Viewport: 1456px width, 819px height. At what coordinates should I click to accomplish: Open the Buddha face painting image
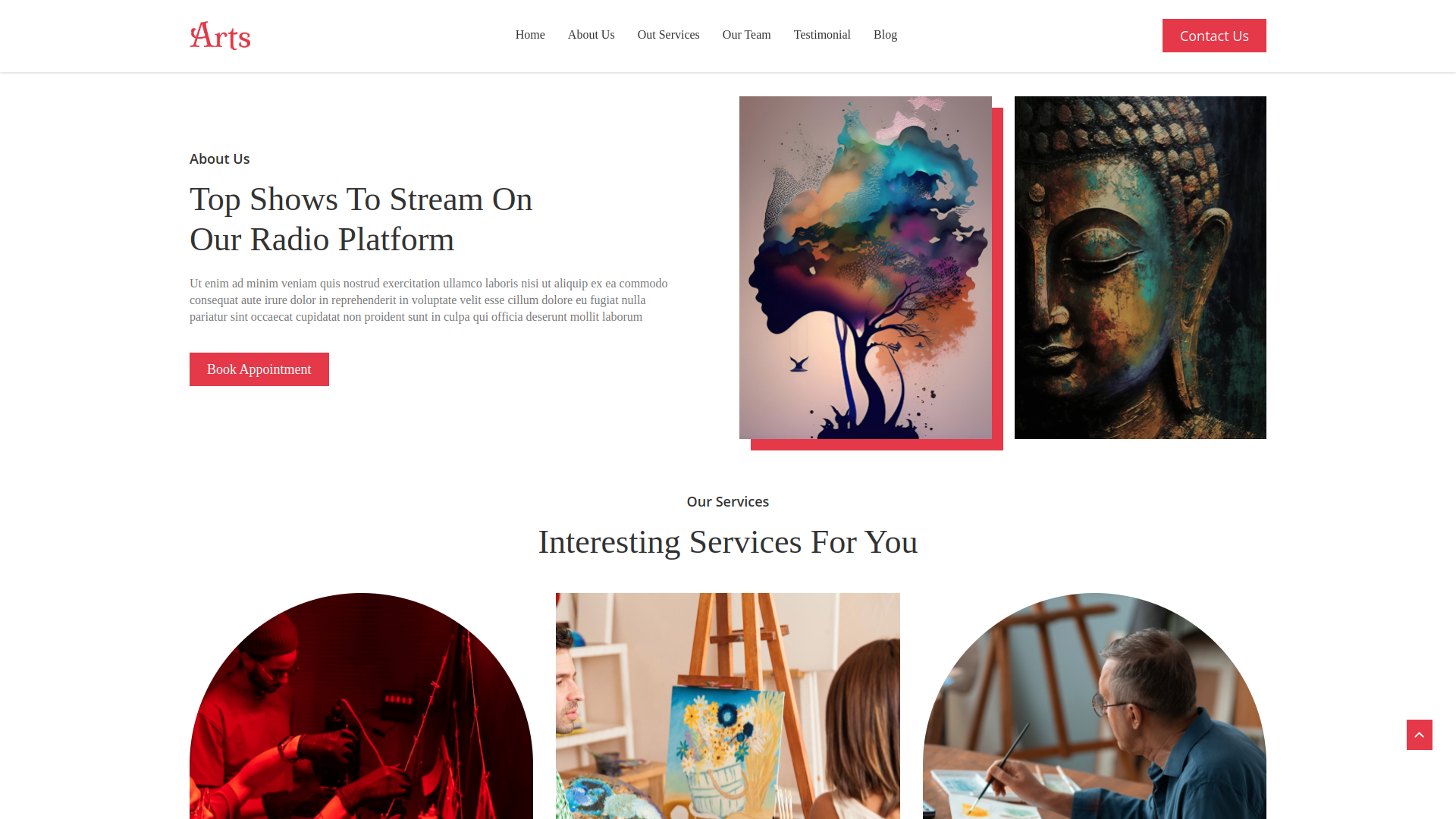pos(1141,268)
